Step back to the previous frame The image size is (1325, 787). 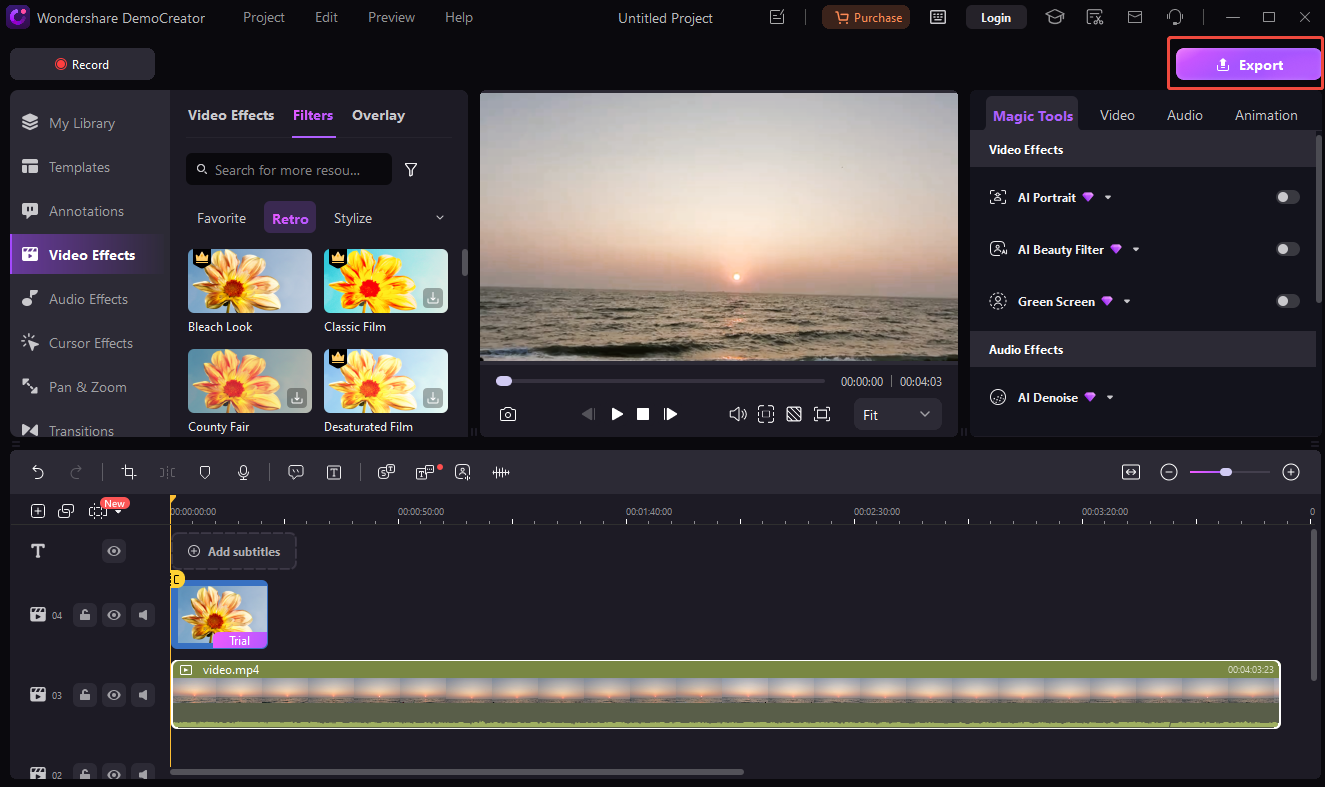(589, 414)
